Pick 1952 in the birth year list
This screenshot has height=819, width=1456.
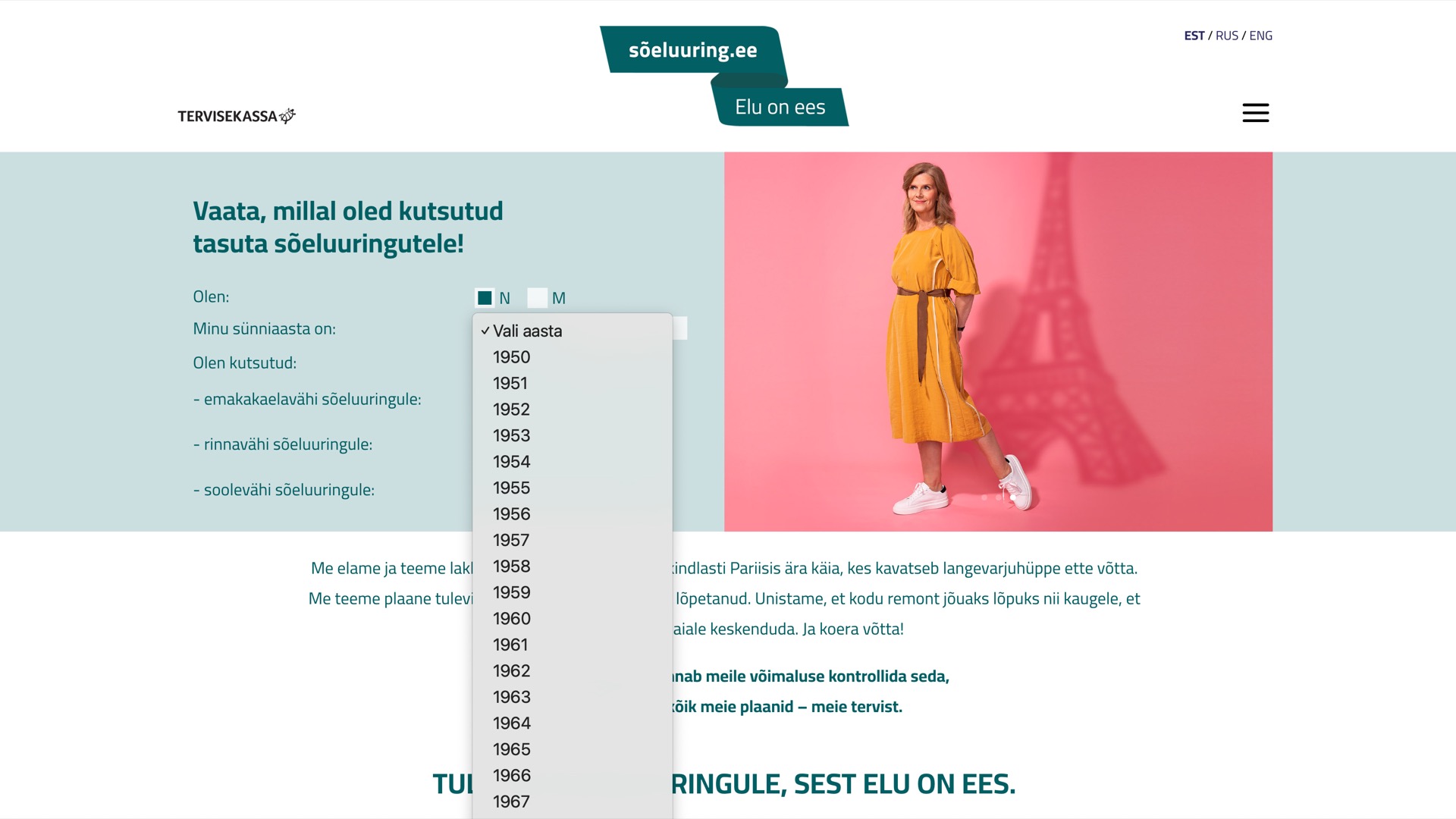pos(572,409)
